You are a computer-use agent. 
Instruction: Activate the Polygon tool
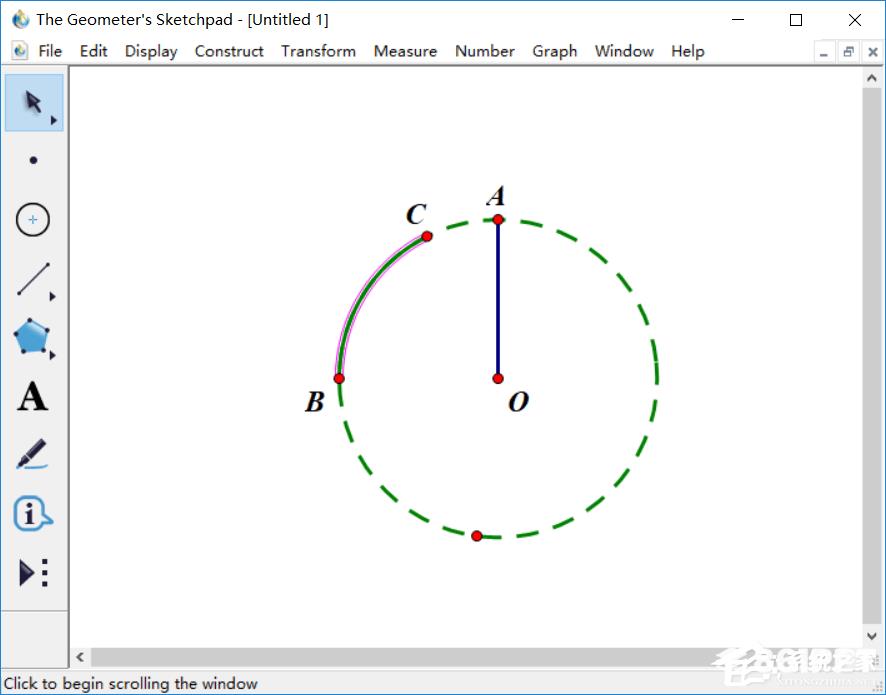click(33, 338)
